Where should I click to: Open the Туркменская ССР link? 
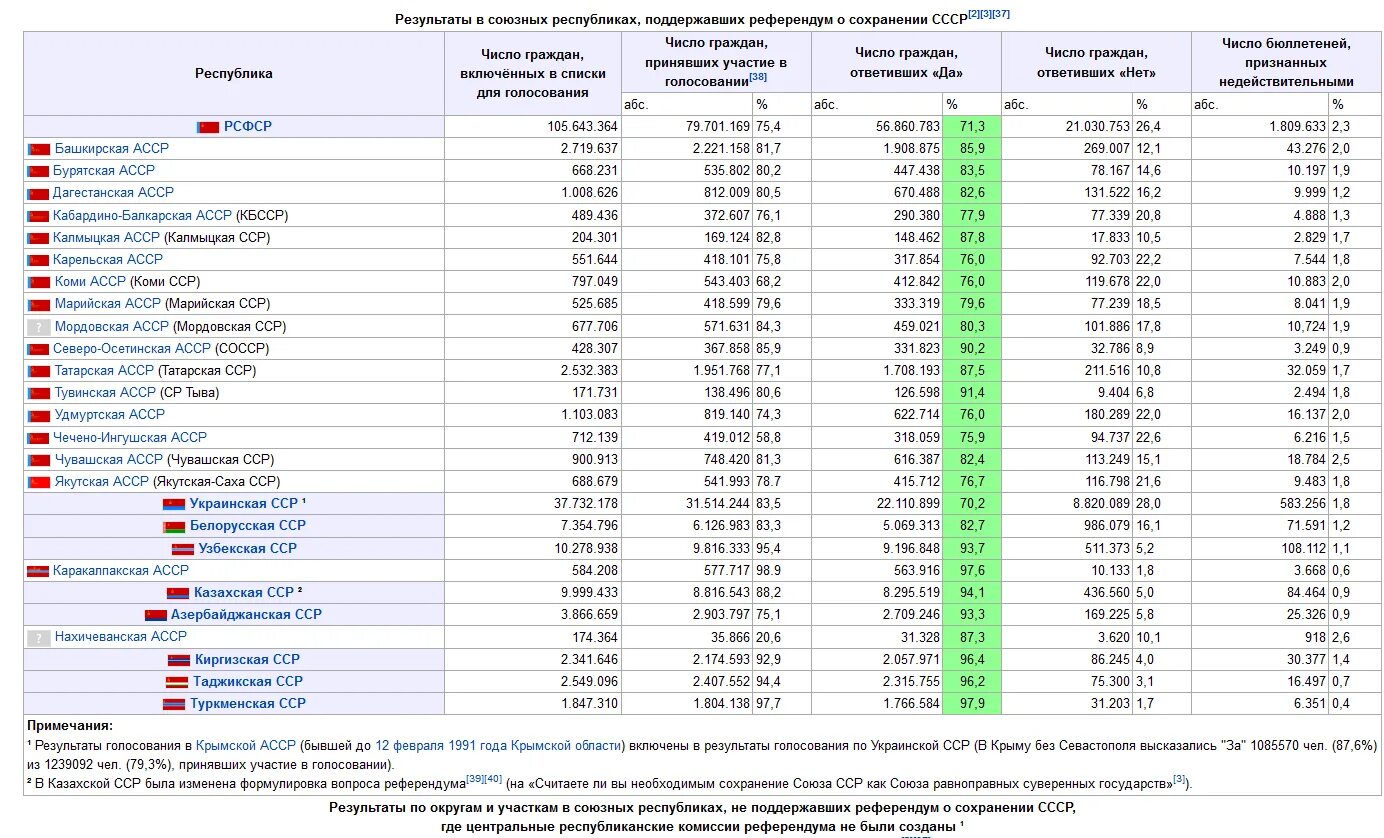click(248, 703)
